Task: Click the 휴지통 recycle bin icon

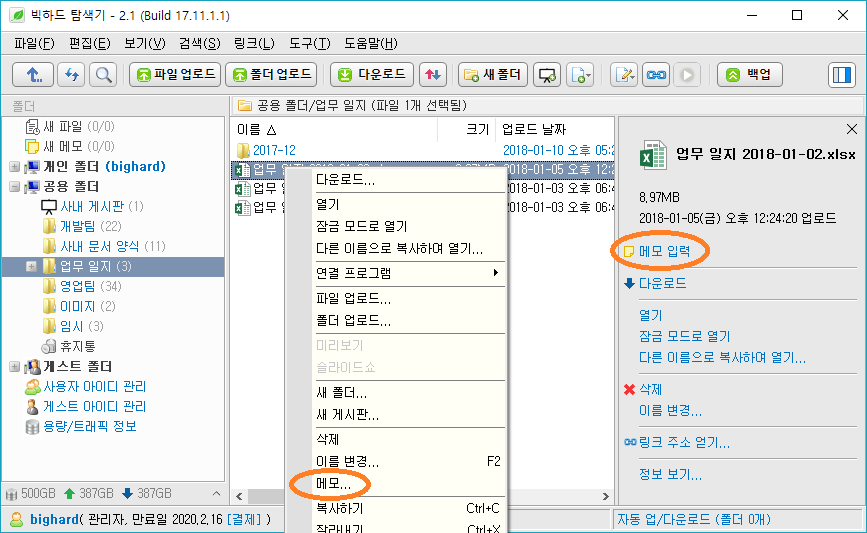Action: tap(49, 346)
